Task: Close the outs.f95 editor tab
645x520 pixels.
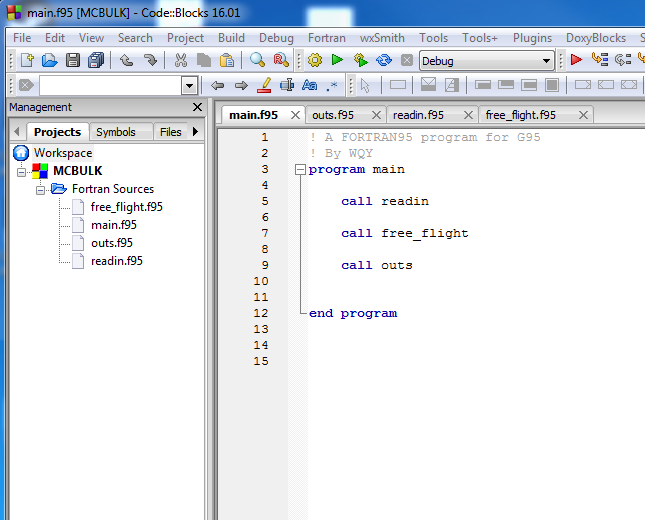Action: [x=376, y=115]
